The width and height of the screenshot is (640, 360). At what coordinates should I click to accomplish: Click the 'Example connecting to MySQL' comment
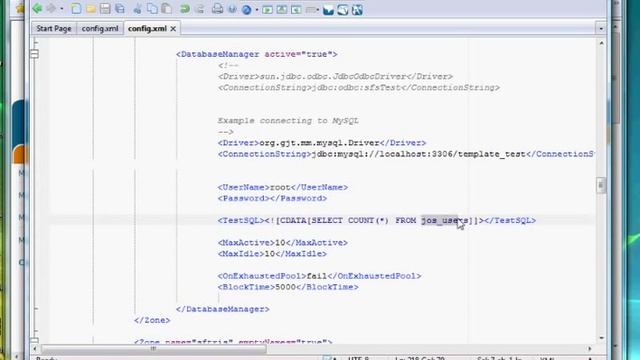click(x=288, y=121)
